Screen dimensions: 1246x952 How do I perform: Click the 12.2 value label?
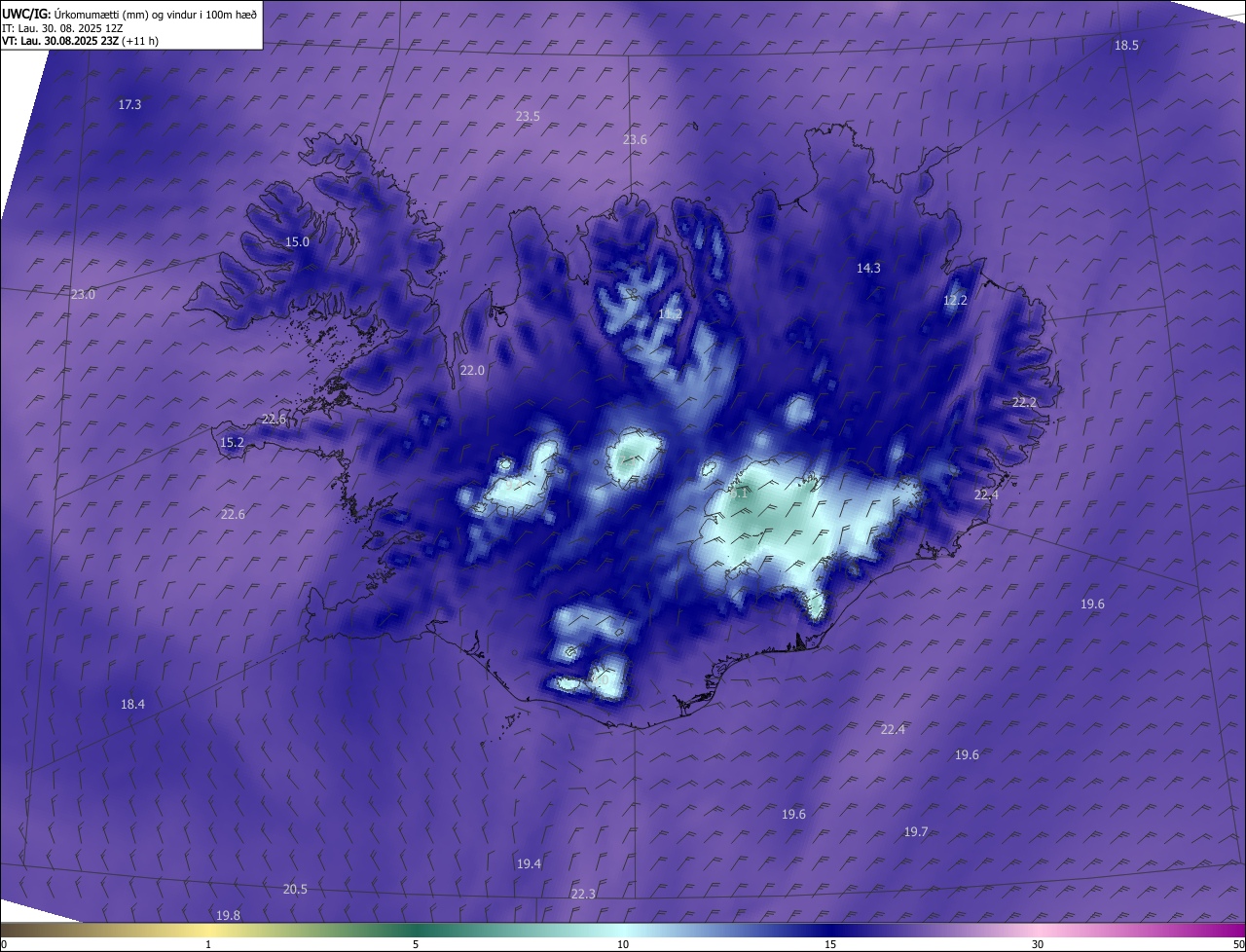click(955, 301)
